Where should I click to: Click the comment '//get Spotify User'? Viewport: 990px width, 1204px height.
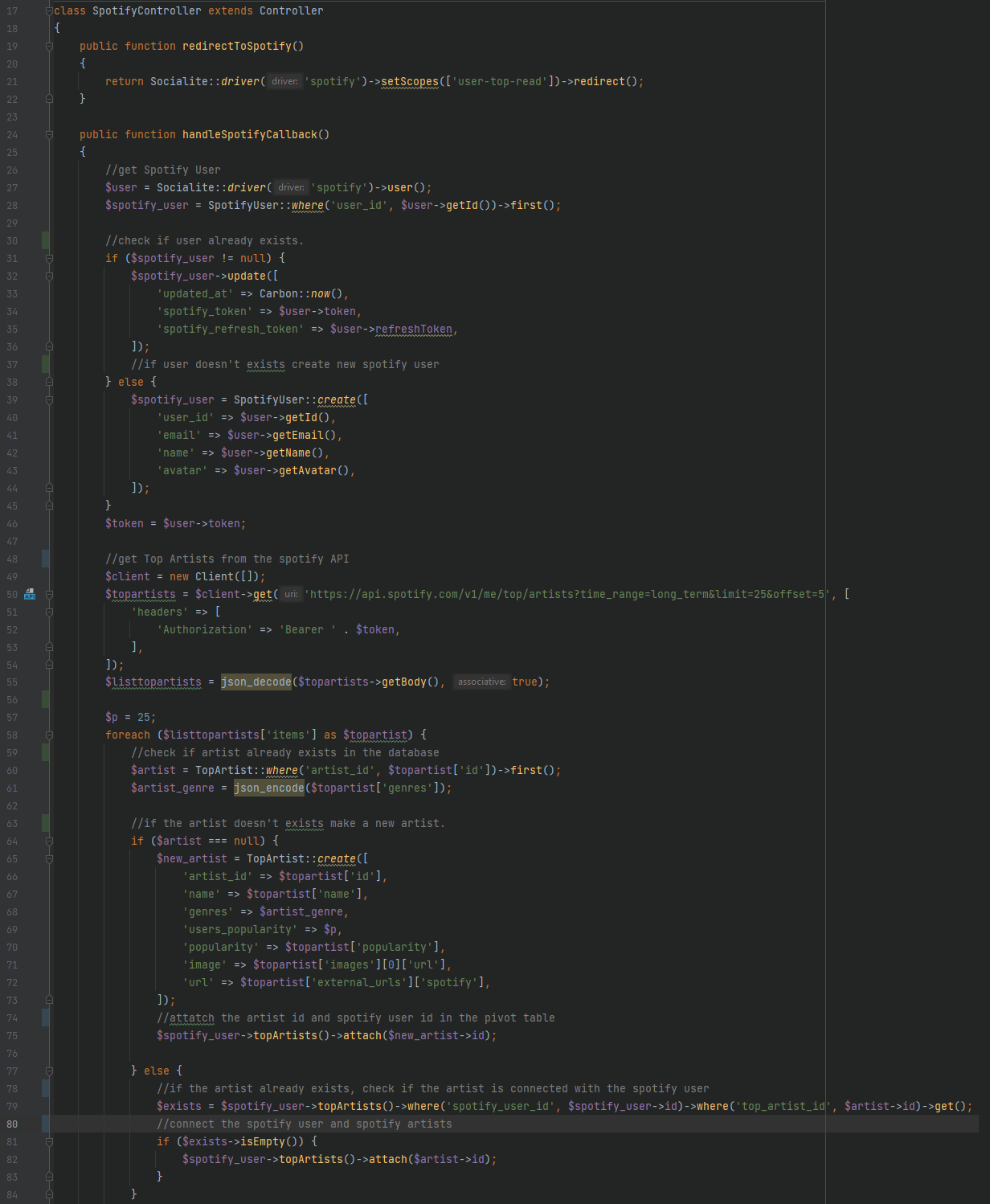coord(163,170)
